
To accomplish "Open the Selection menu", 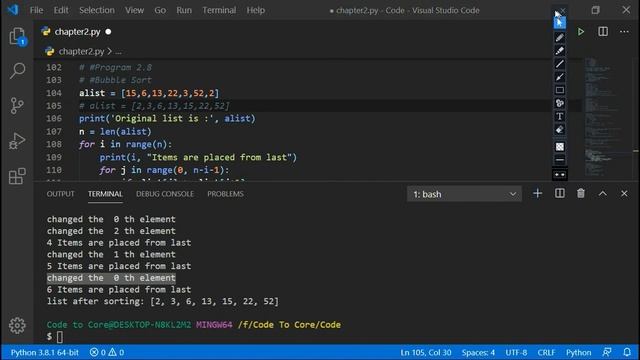I will [97, 10].
